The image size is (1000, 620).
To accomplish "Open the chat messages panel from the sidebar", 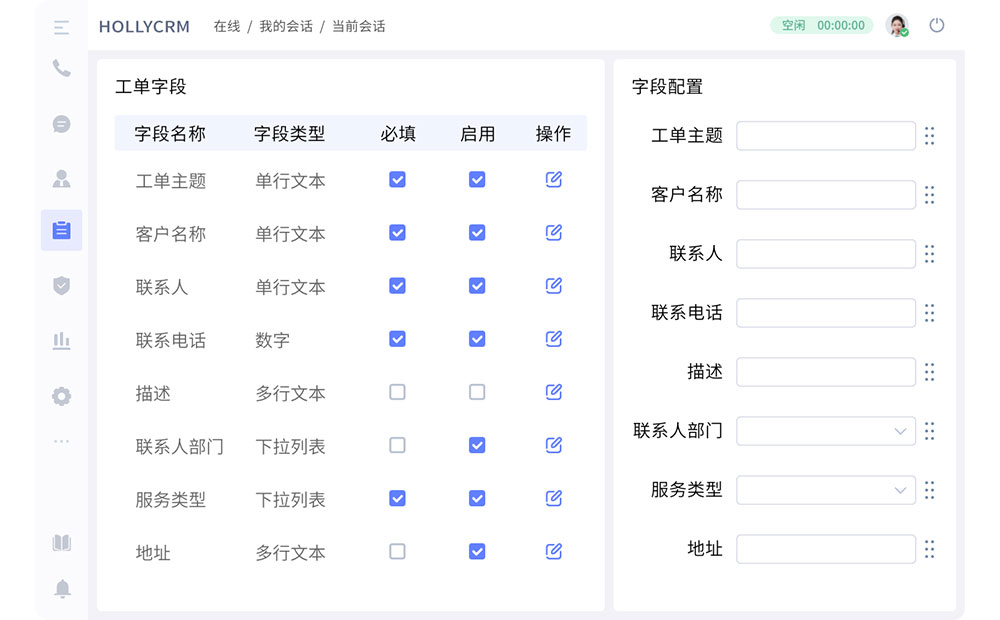I will (x=61, y=124).
